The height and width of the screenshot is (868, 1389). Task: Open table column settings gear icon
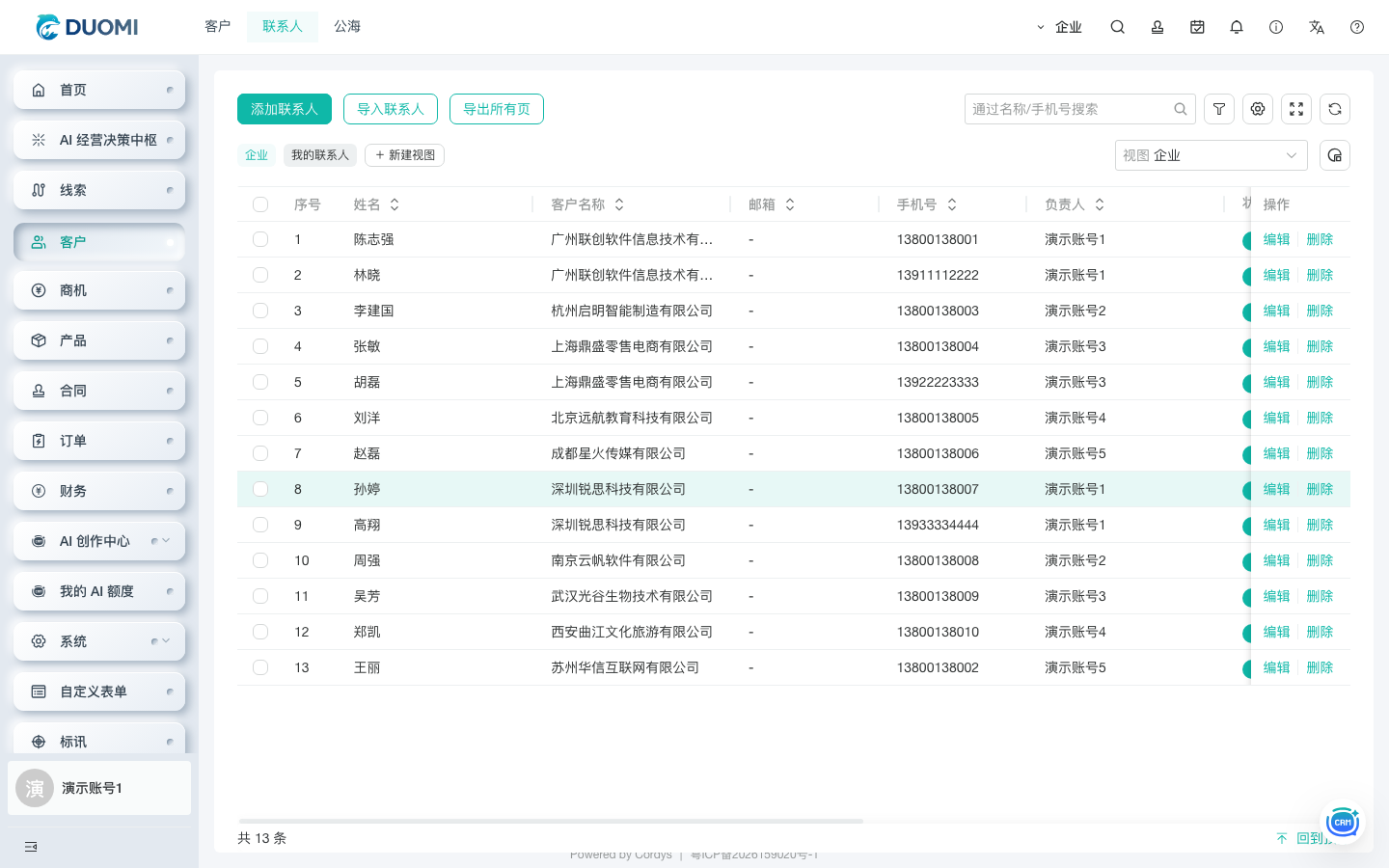(x=1258, y=109)
